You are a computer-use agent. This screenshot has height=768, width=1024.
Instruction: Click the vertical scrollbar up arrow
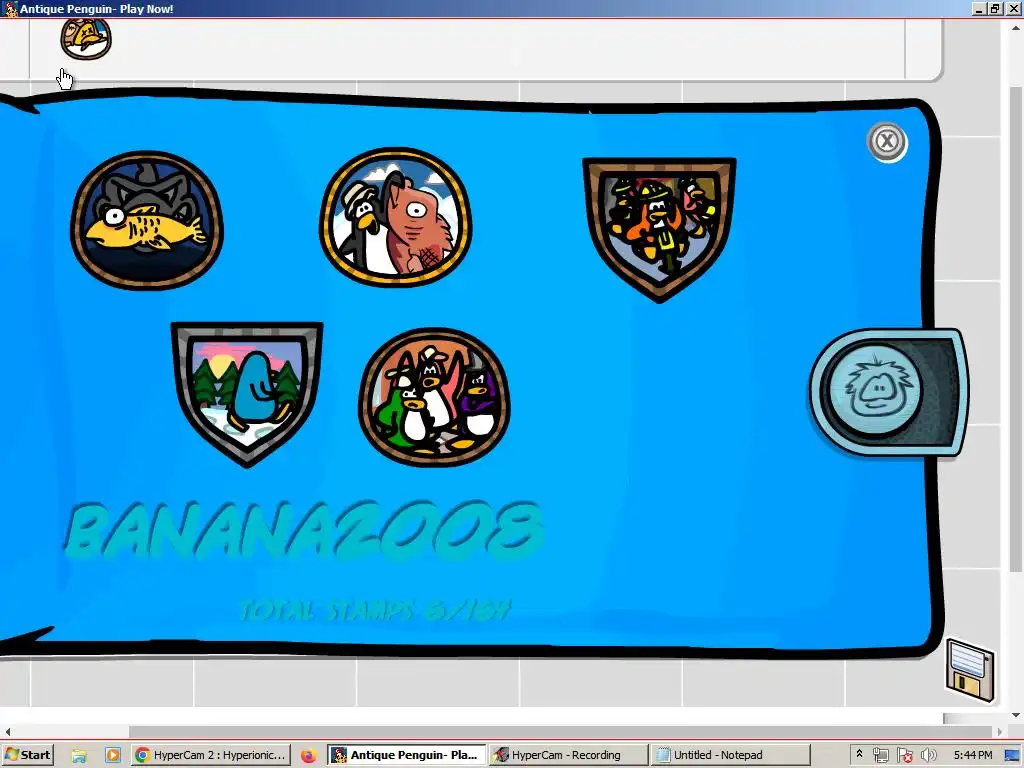click(1016, 27)
